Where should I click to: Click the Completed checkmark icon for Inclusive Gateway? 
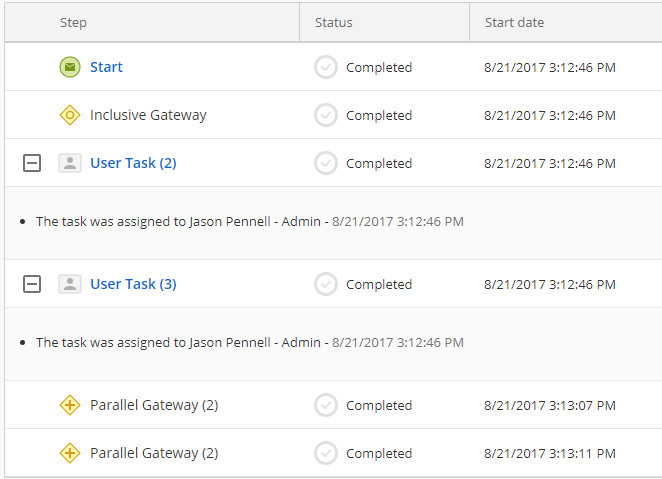click(x=326, y=115)
